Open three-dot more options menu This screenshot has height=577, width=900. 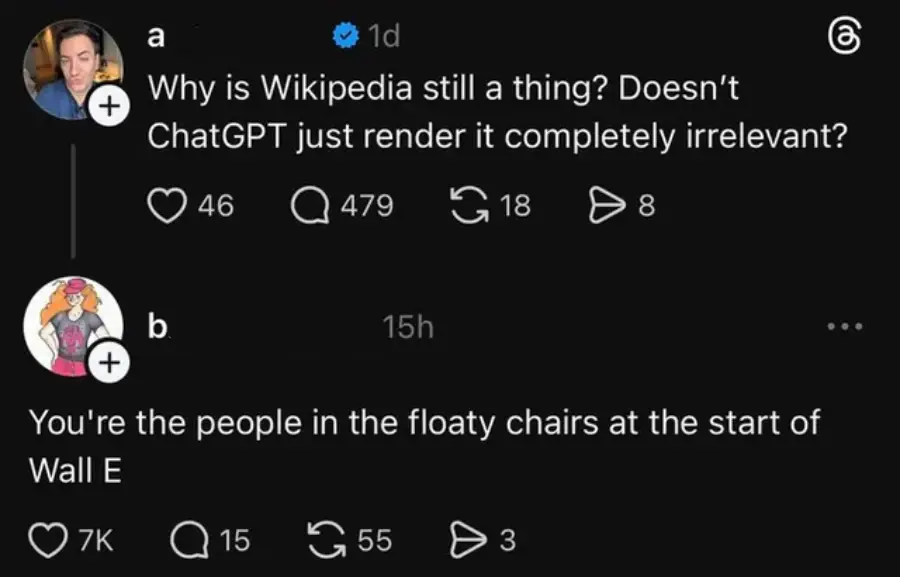click(x=842, y=326)
